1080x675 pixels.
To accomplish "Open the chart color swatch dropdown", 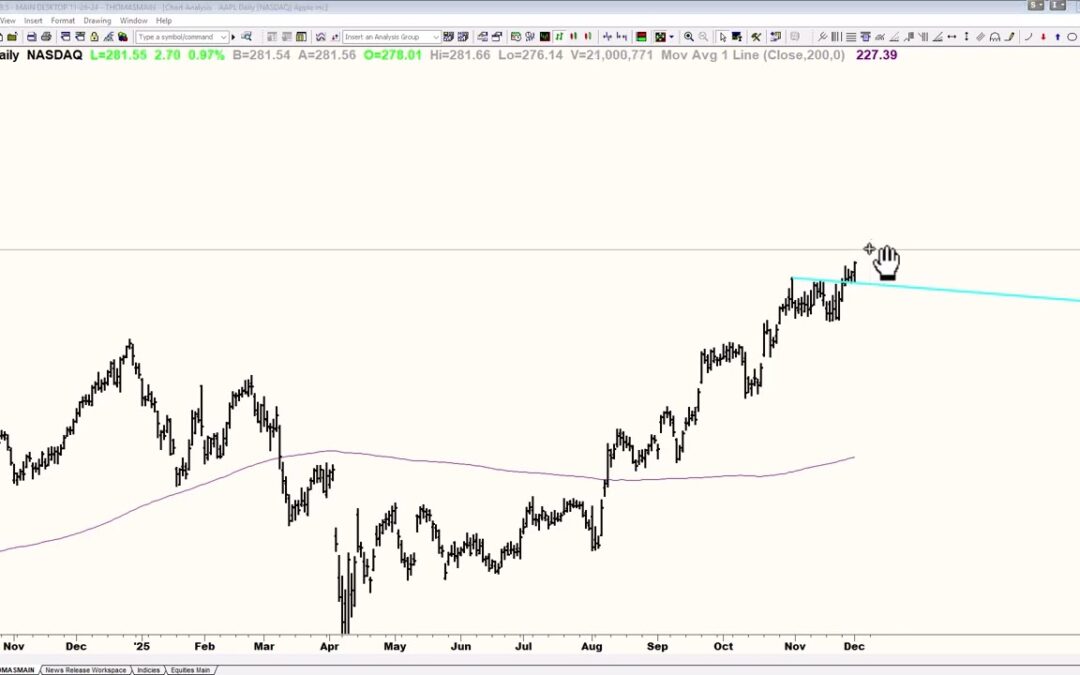I will 670,36.
